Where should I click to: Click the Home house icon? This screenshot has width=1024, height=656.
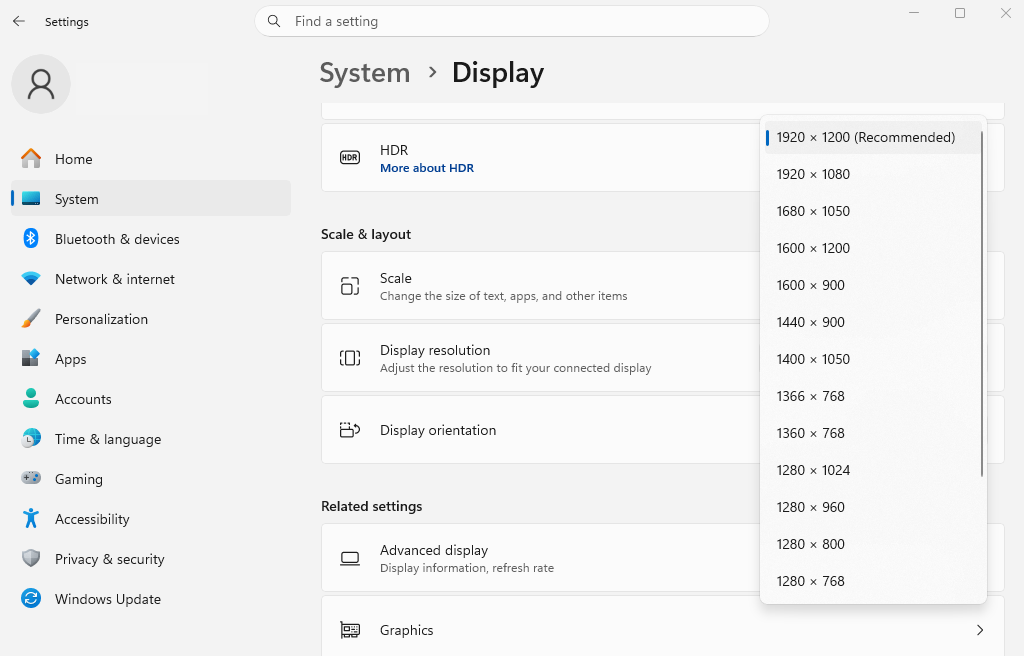point(31,159)
